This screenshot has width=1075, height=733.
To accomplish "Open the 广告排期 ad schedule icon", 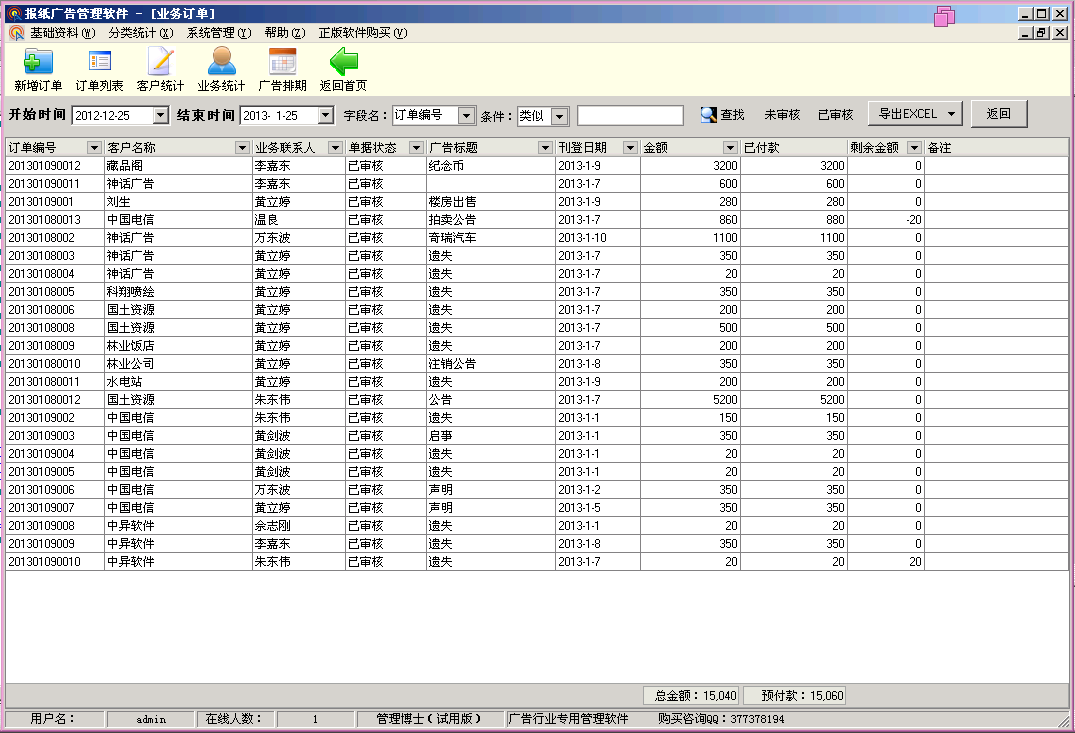I will click(x=282, y=63).
